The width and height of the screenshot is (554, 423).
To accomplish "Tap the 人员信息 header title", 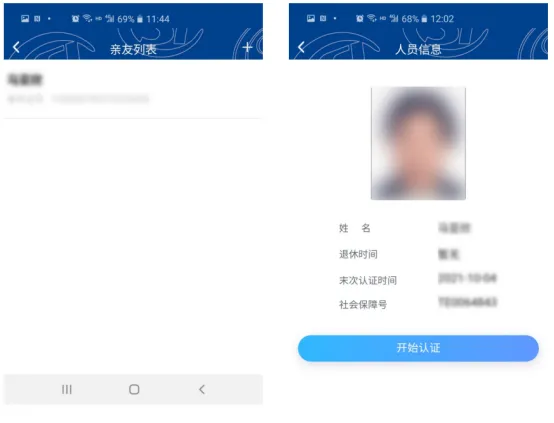I will coord(418,49).
